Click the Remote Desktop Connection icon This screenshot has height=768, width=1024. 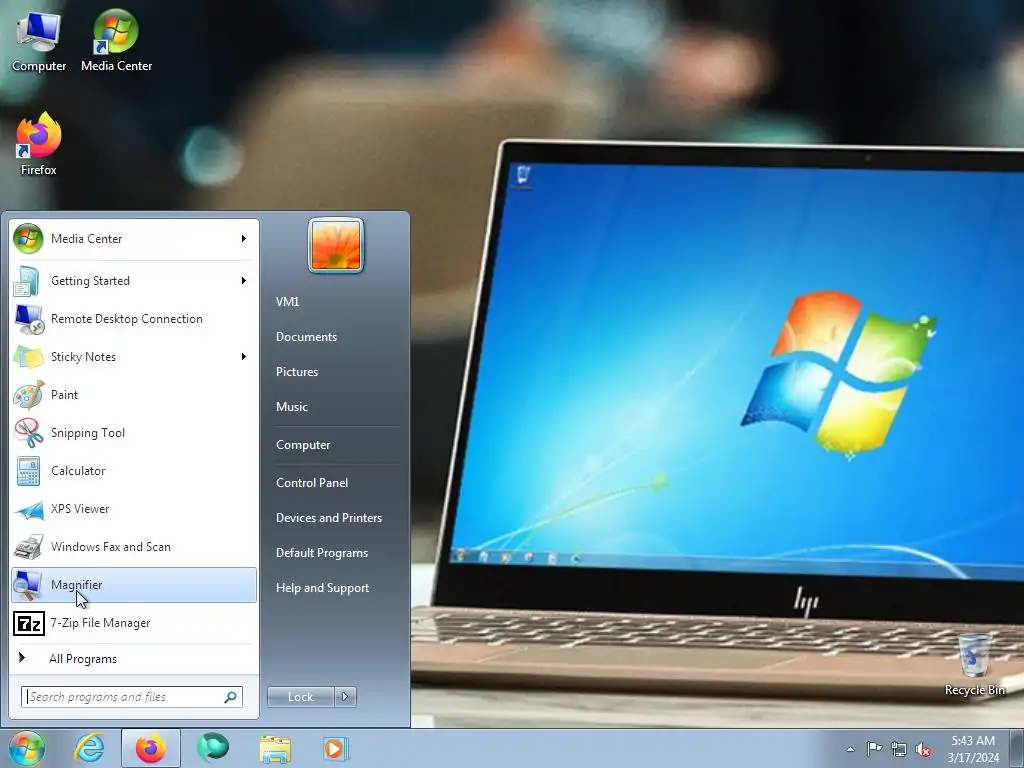(28, 319)
